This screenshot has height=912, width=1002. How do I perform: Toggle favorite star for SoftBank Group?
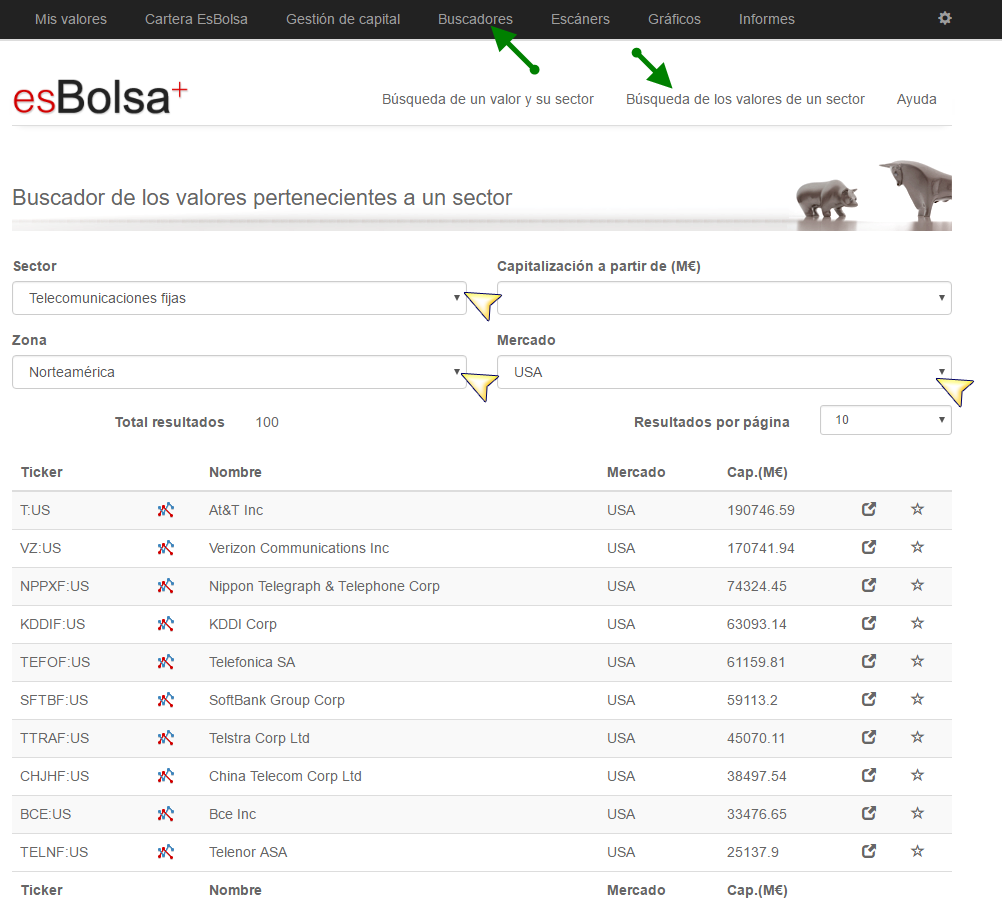pos(918,699)
